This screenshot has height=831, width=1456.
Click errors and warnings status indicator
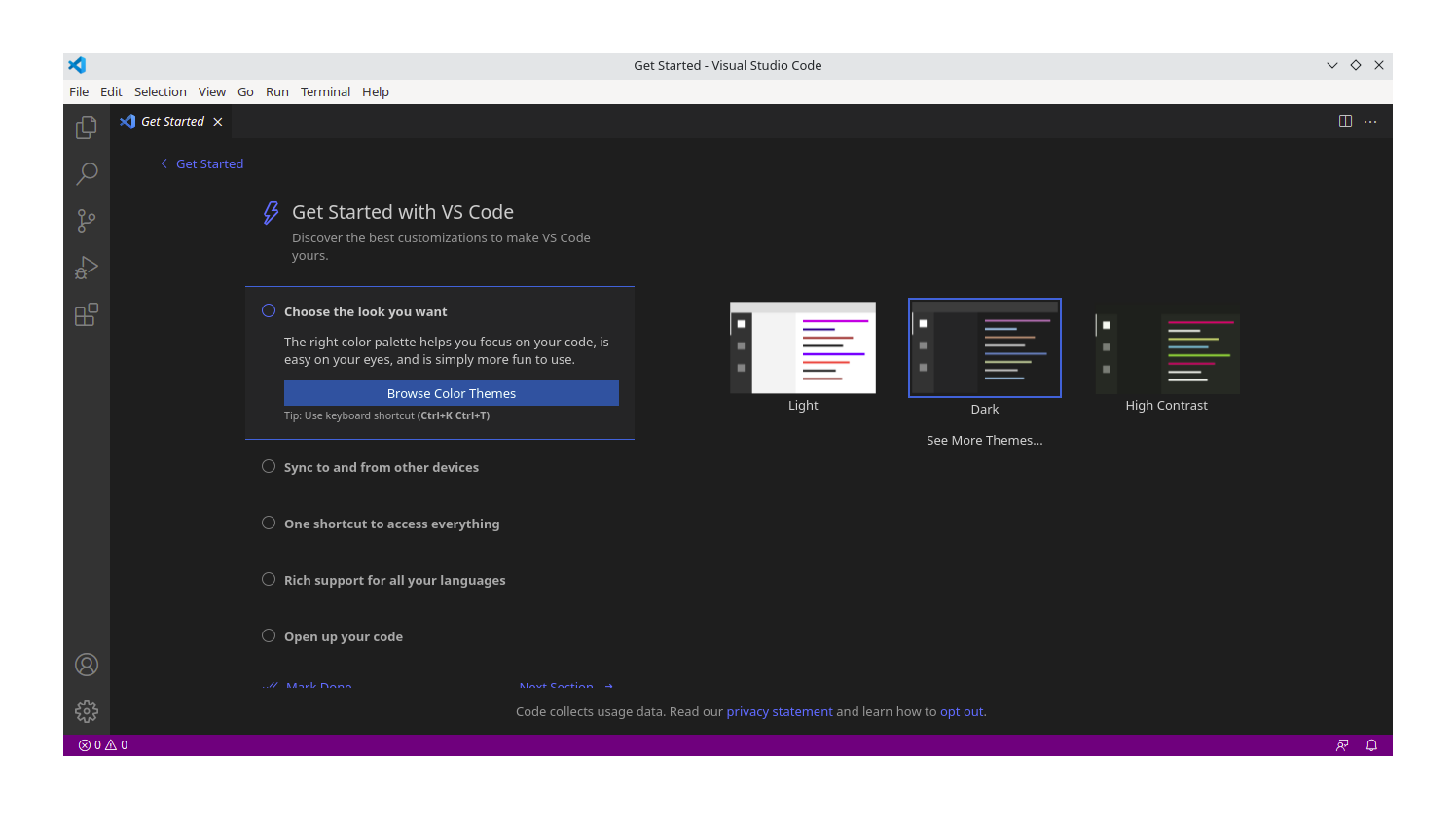(x=103, y=745)
